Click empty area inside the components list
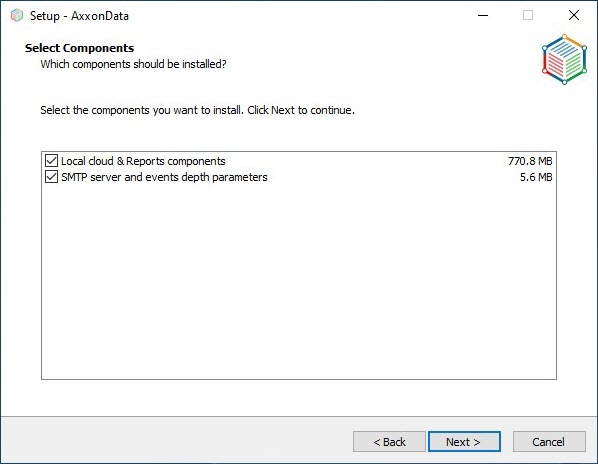Image resolution: width=598 pixels, height=464 pixels. click(299, 282)
